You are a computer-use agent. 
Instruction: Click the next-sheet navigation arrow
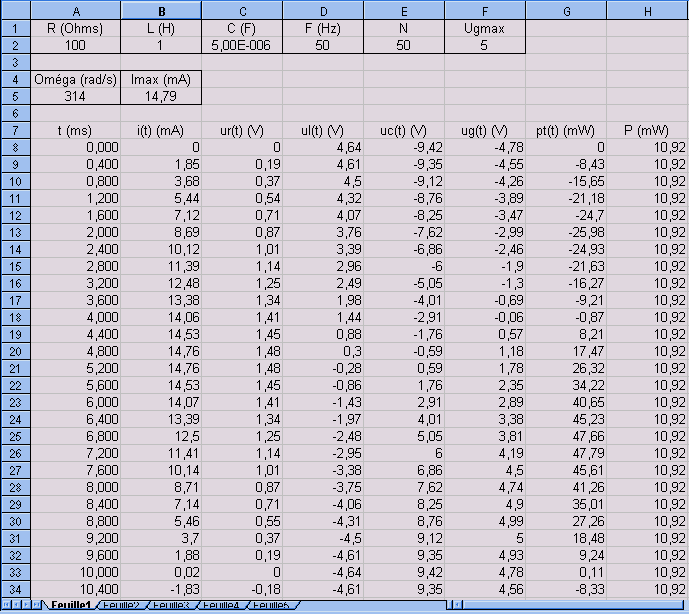pos(24,606)
